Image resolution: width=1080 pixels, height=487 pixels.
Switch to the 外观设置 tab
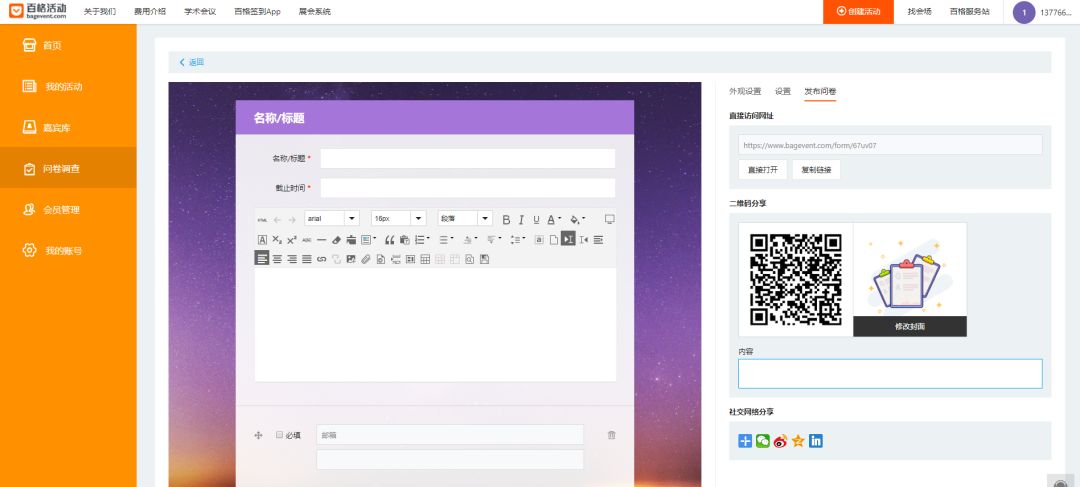click(745, 91)
